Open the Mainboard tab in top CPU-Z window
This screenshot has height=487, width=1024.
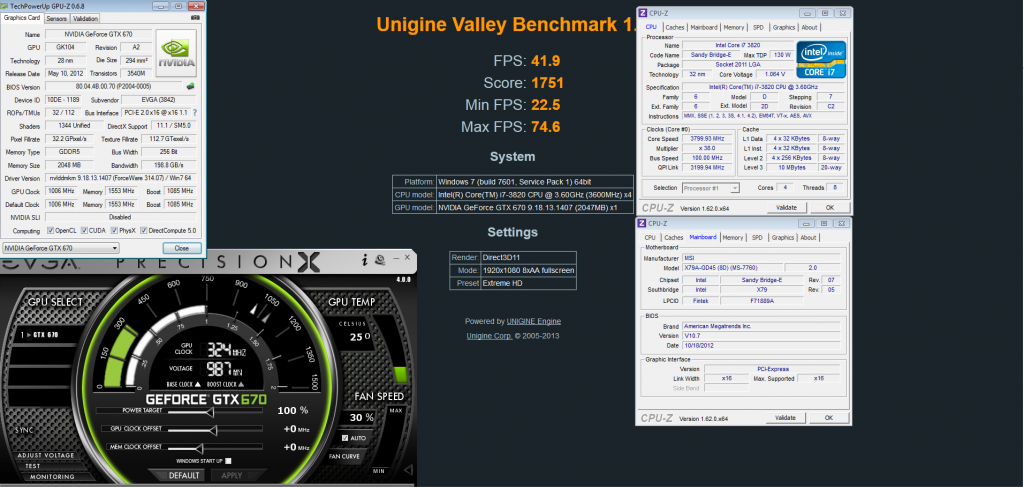(x=703, y=27)
